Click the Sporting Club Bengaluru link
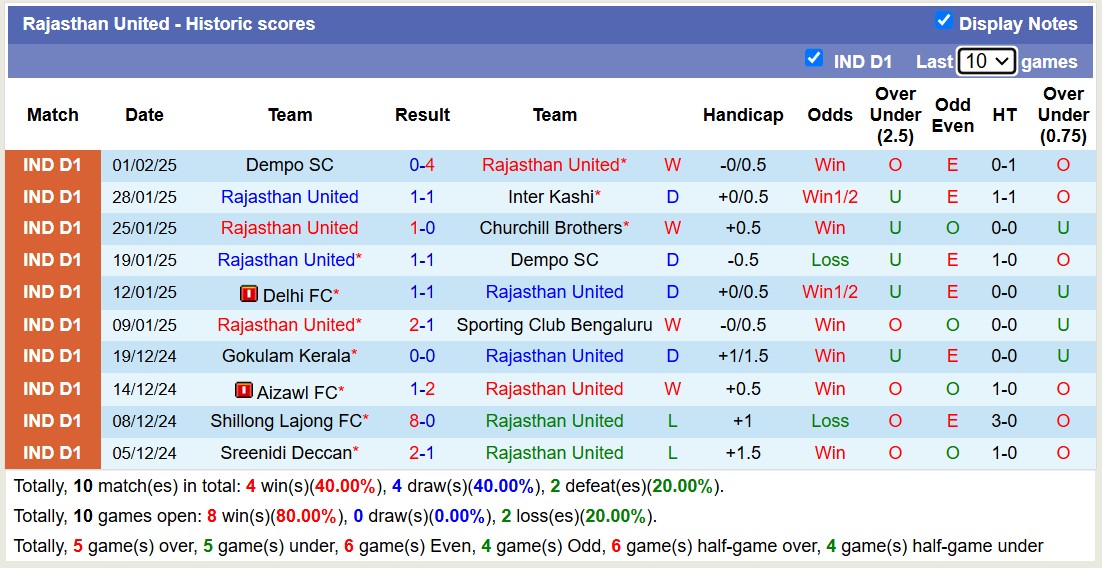1102x568 pixels. coord(554,325)
